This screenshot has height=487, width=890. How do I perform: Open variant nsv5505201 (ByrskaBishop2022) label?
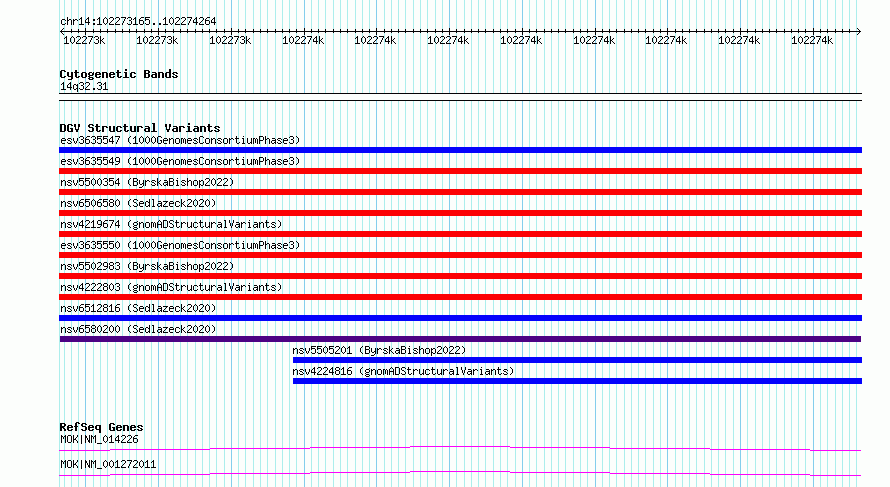click(x=379, y=350)
